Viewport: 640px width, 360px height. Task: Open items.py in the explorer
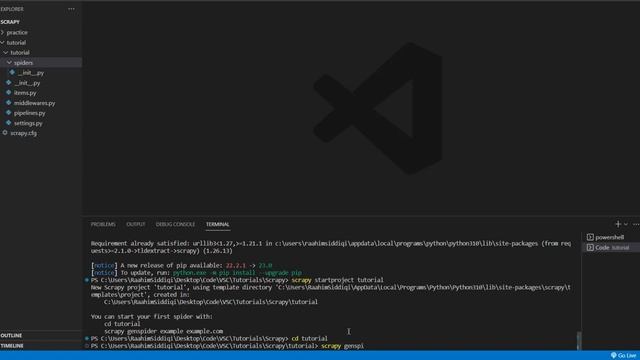[25, 93]
